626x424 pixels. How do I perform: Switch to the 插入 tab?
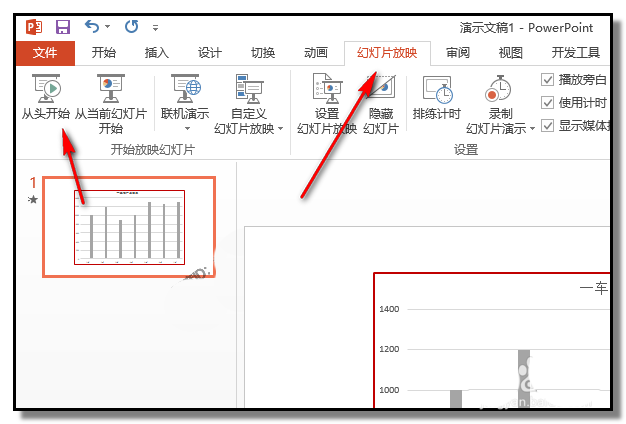click(x=157, y=53)
